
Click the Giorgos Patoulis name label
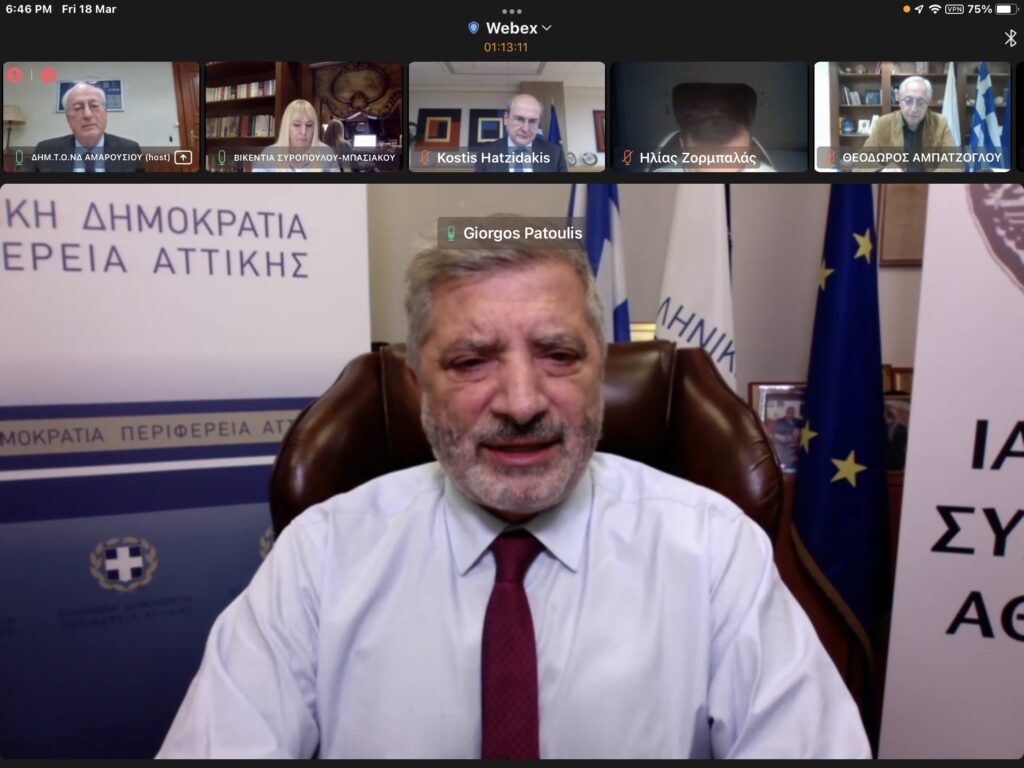[x=515, y=233]
